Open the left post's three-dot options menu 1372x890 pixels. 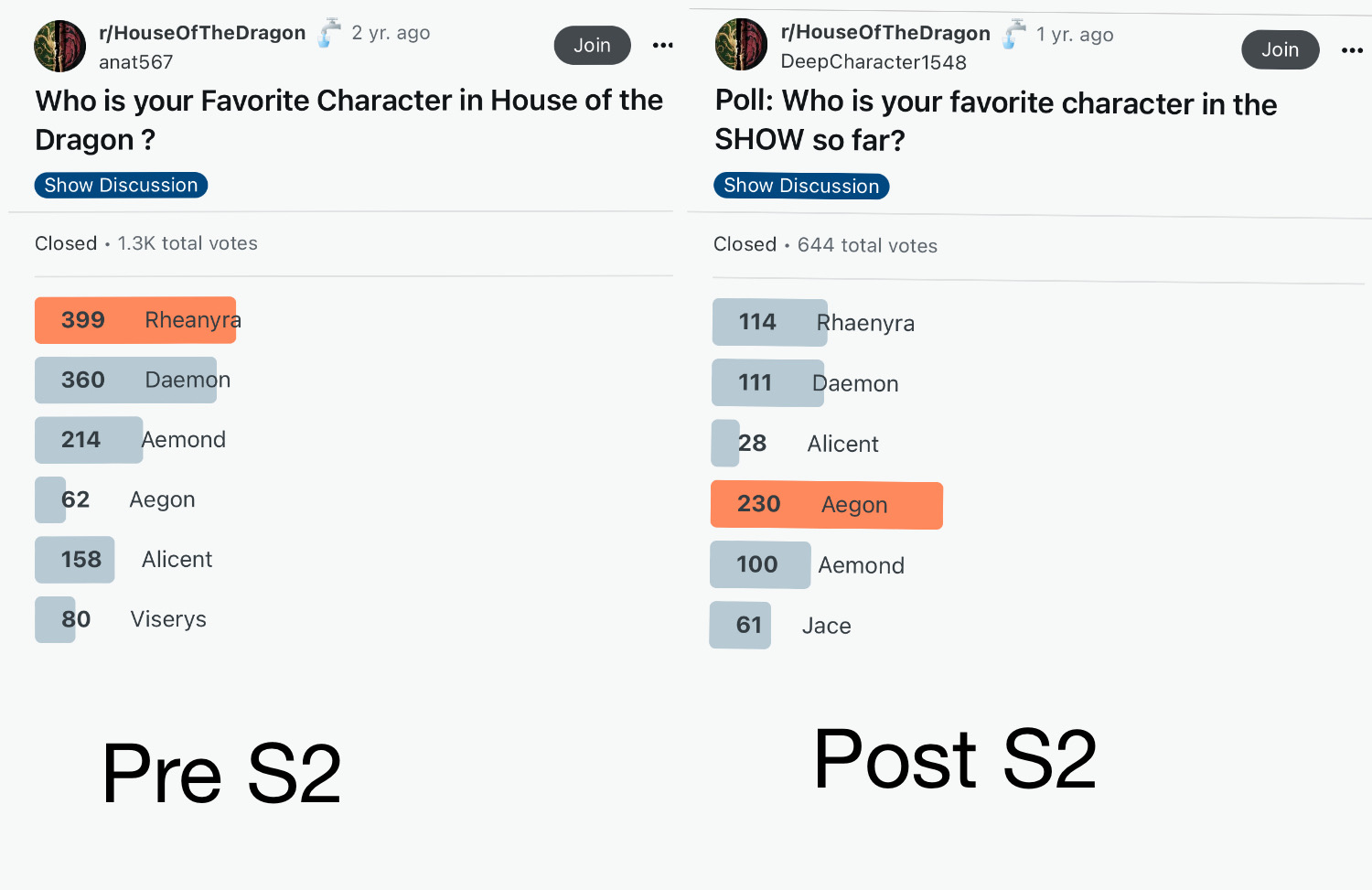[x=663, y=45]
